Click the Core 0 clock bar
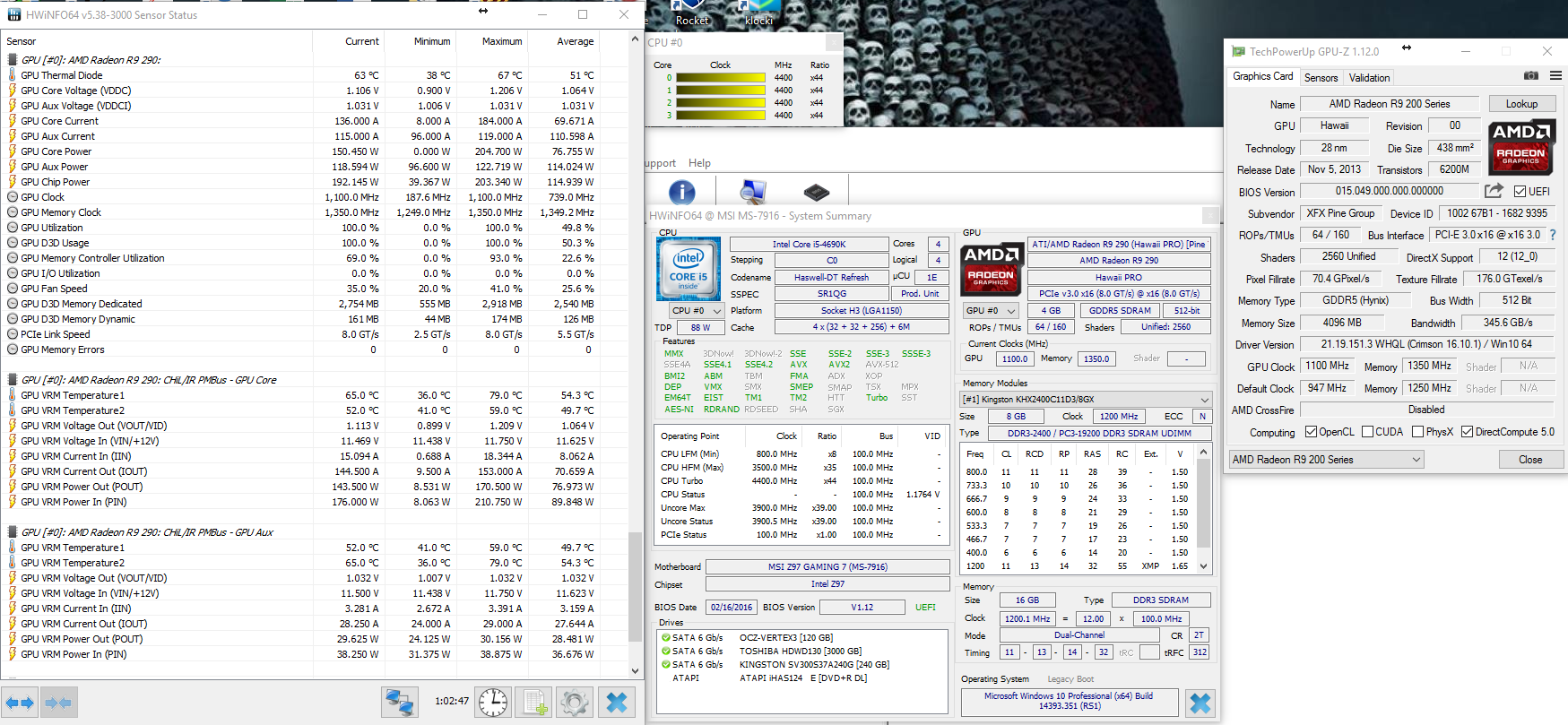Image resolution: width=1568 pixels, height=725 pixels. click(721, 78)
